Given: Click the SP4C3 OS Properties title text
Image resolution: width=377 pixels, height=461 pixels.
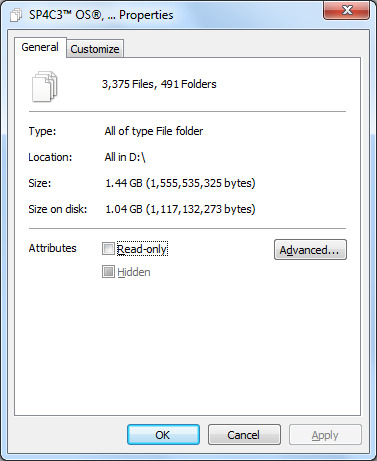Looking at the screenshot, I should 101,15.
